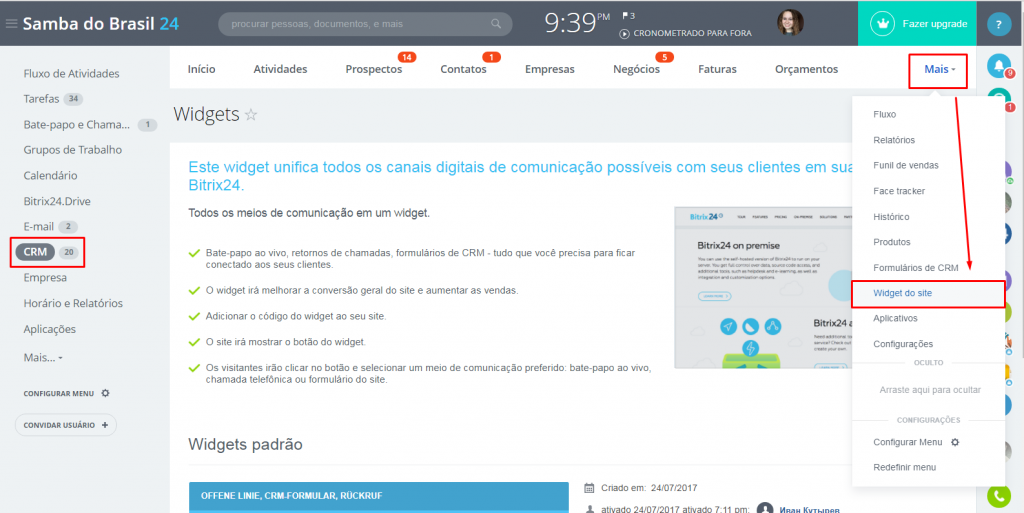Image resolution: width=1024 pixels, height=513 pixels.
Task: Star the Widgets page as favorite
Action: tap(251, 116)
